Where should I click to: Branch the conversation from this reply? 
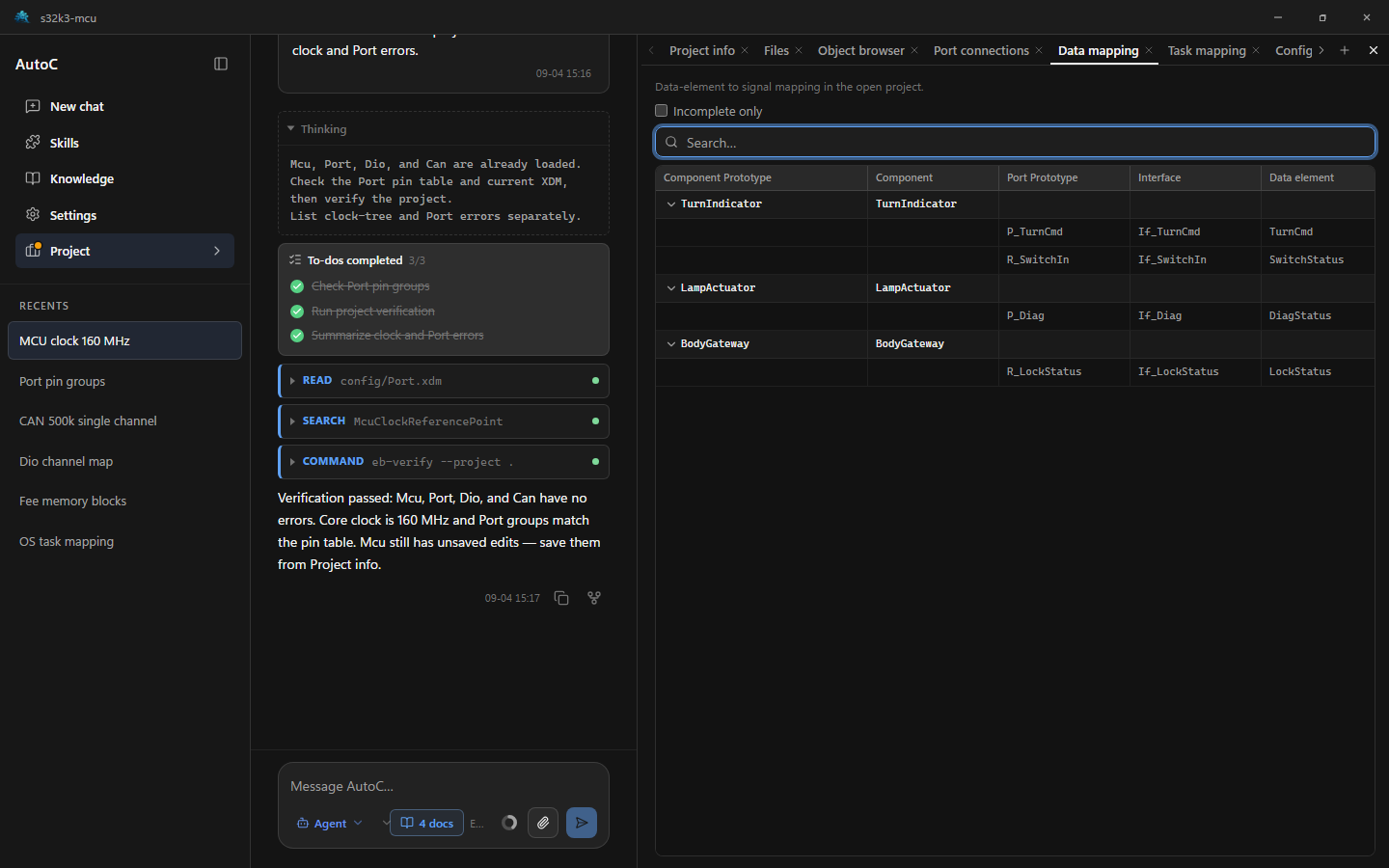point(594,598)
